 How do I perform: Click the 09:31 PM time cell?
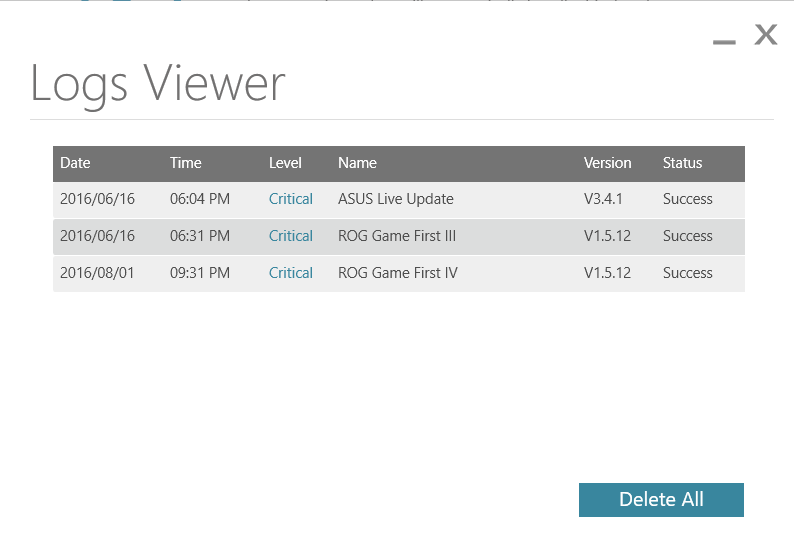[200, 272]
